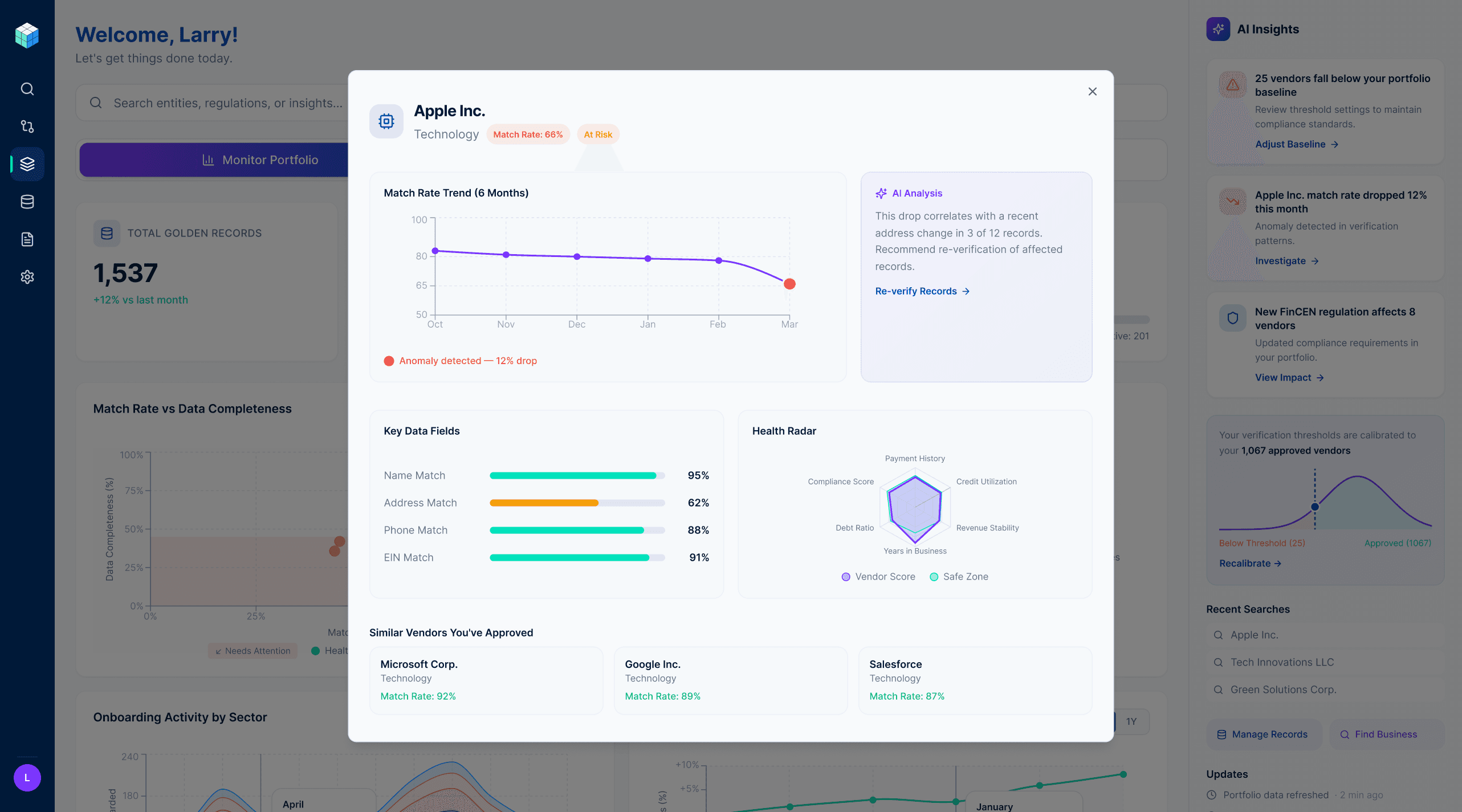Click the Monitor Portfolio tab
Image resolution: width=1462 pixels, height=812 pixels.
tap(260, 160)
